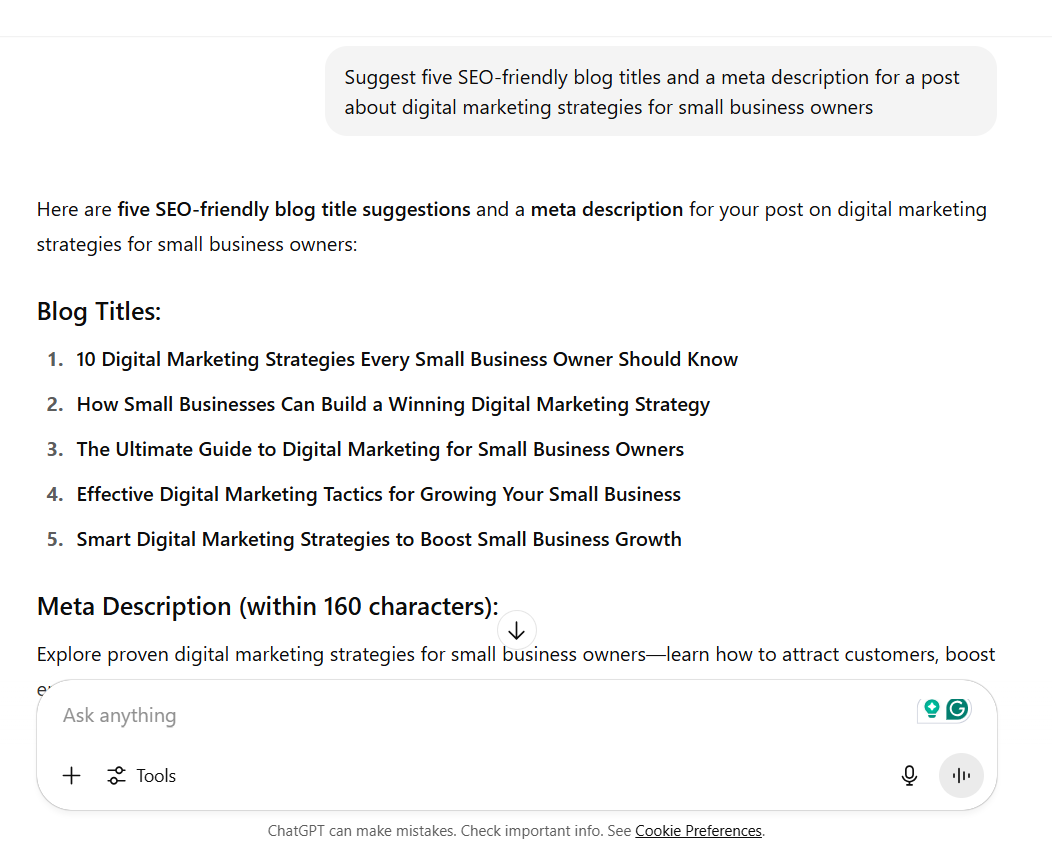The width and height of the screenshot is (1052, 844).
Task: Start dictation using the microphone icon
Action: (909, 775)
